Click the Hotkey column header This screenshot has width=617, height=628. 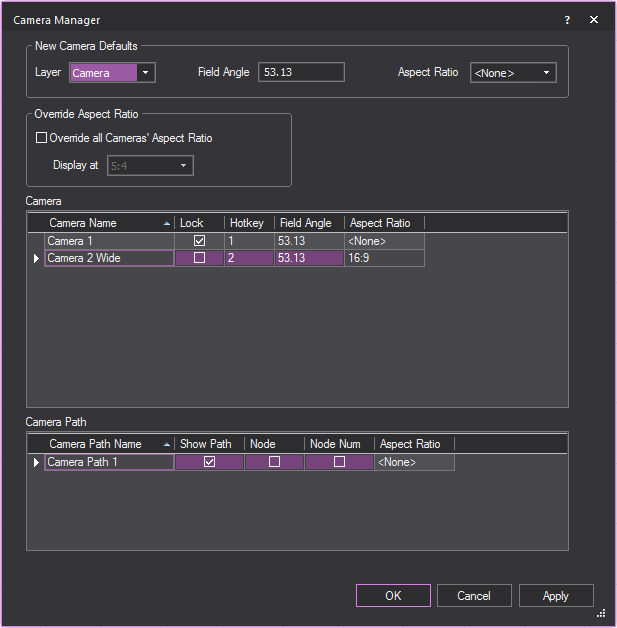click(x=247, y=223)
